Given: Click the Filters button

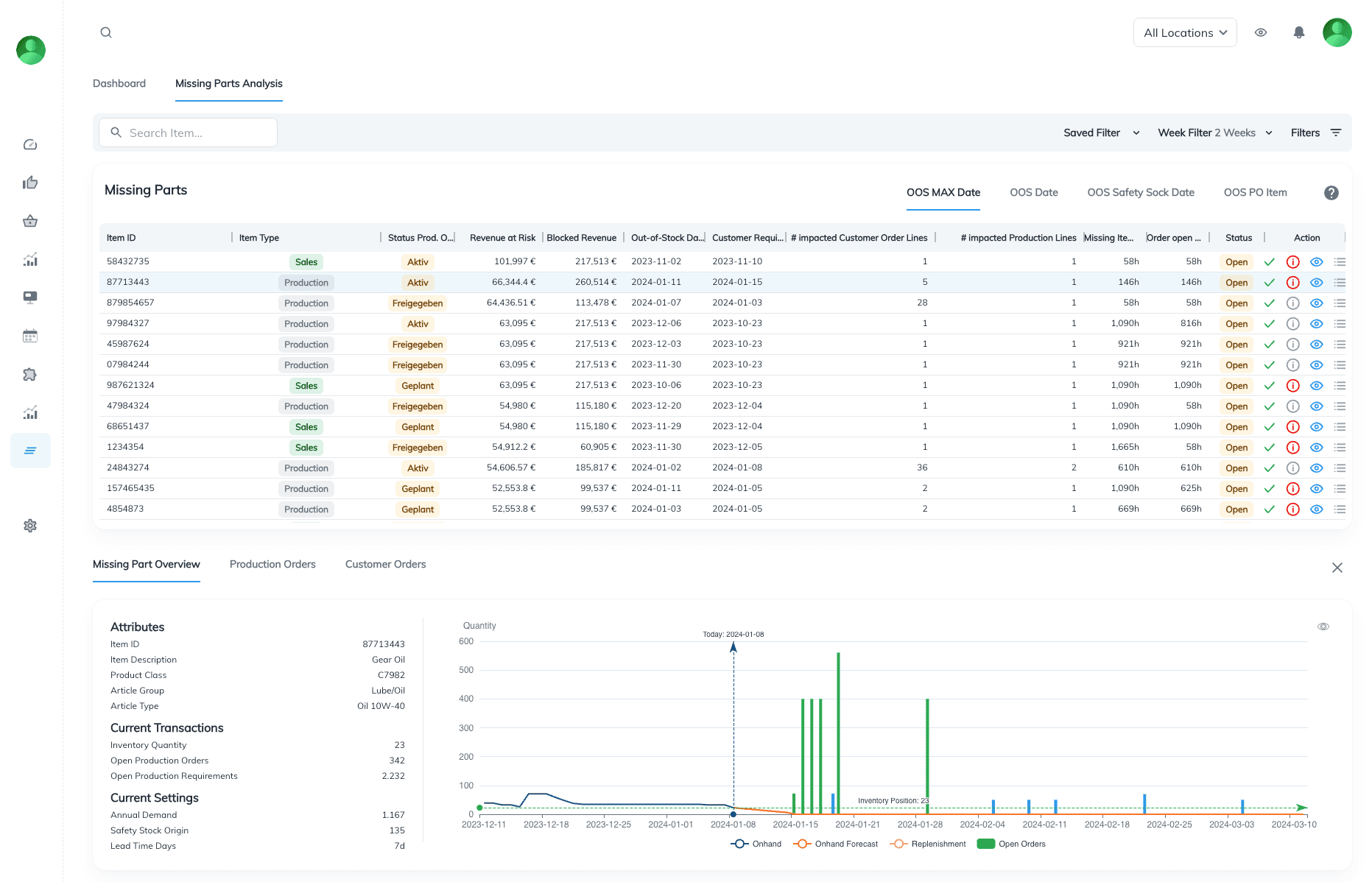Looking at the screenshot, I should [1315, 133].
